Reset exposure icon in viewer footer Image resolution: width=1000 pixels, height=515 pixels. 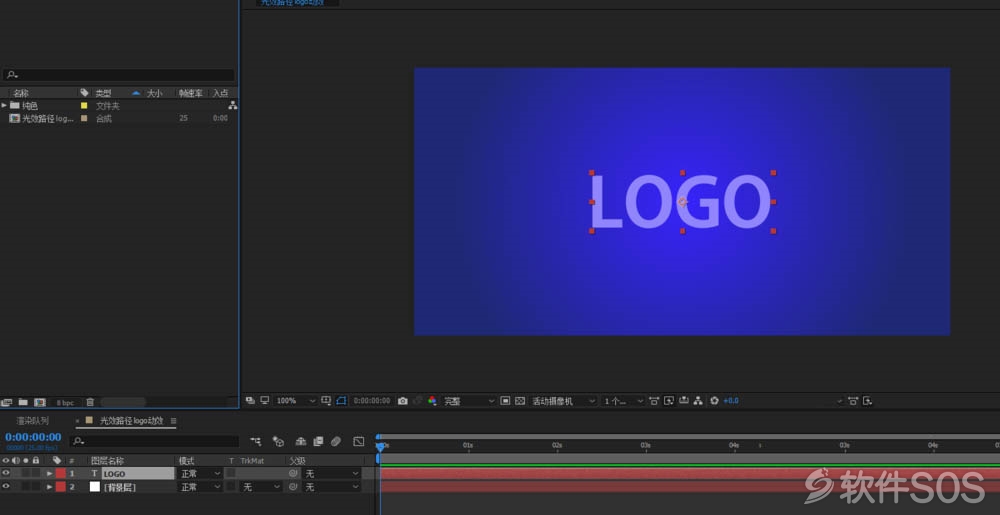[714, 400]
